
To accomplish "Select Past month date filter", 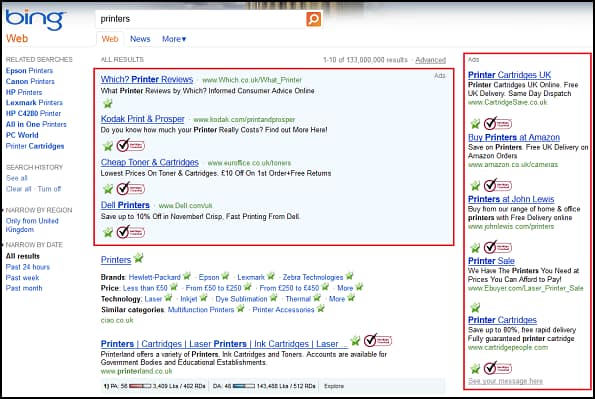I will pos(24,288).
